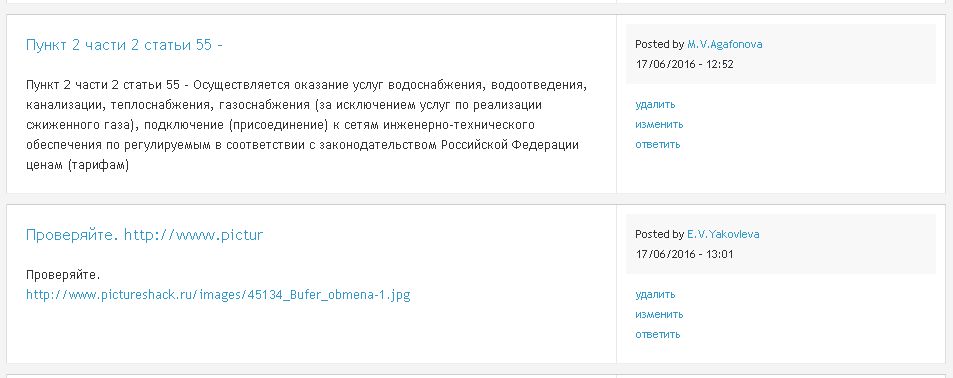Reply to M.V.Agafonova's post via "ответить"
The width and height of the screenshot is (953, 378).
point(658,145)
